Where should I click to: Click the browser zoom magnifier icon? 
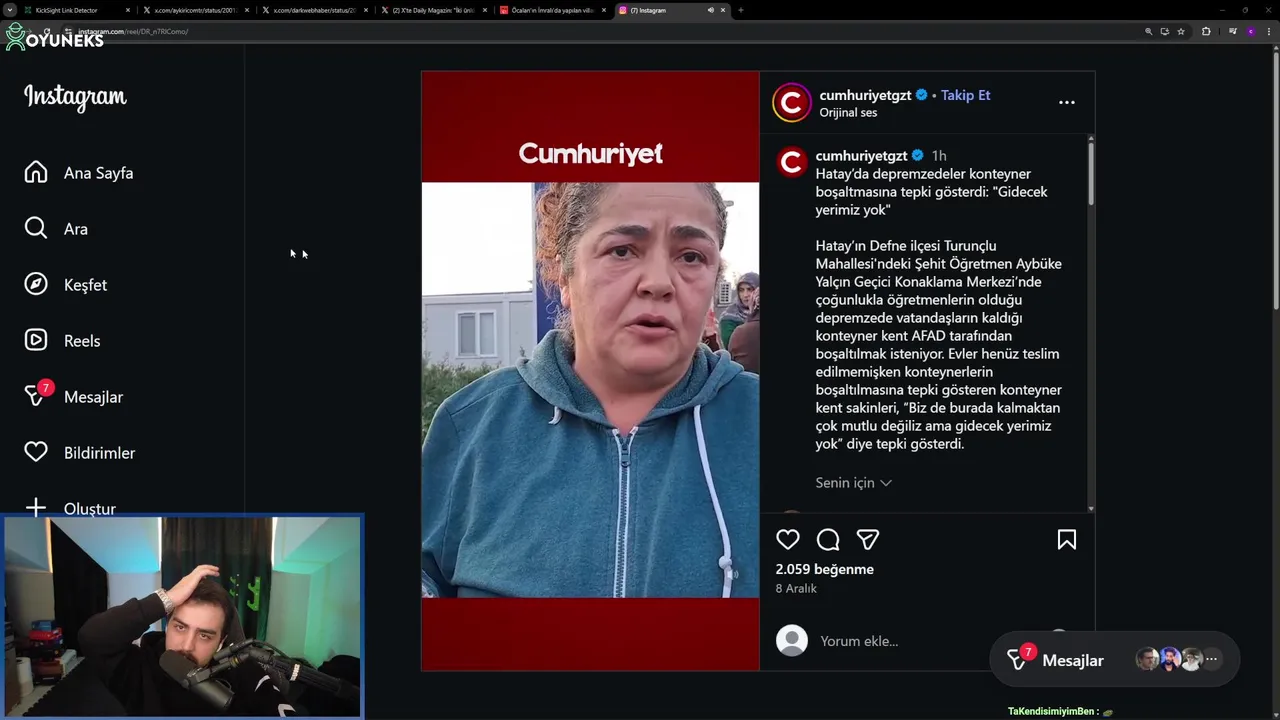[x=1149, y=31]
